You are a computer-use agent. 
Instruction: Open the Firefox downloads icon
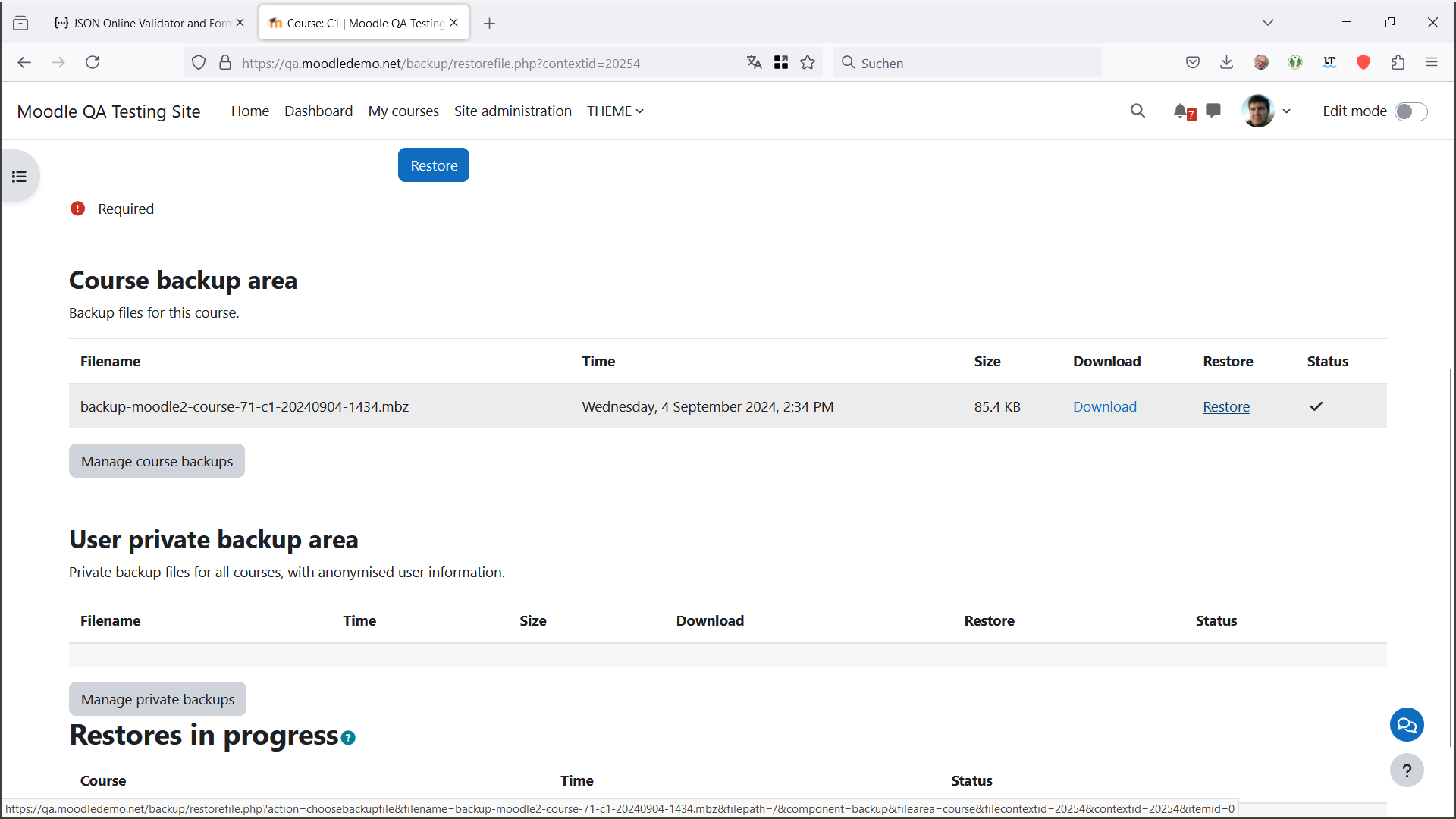(x=1226, y=63)
